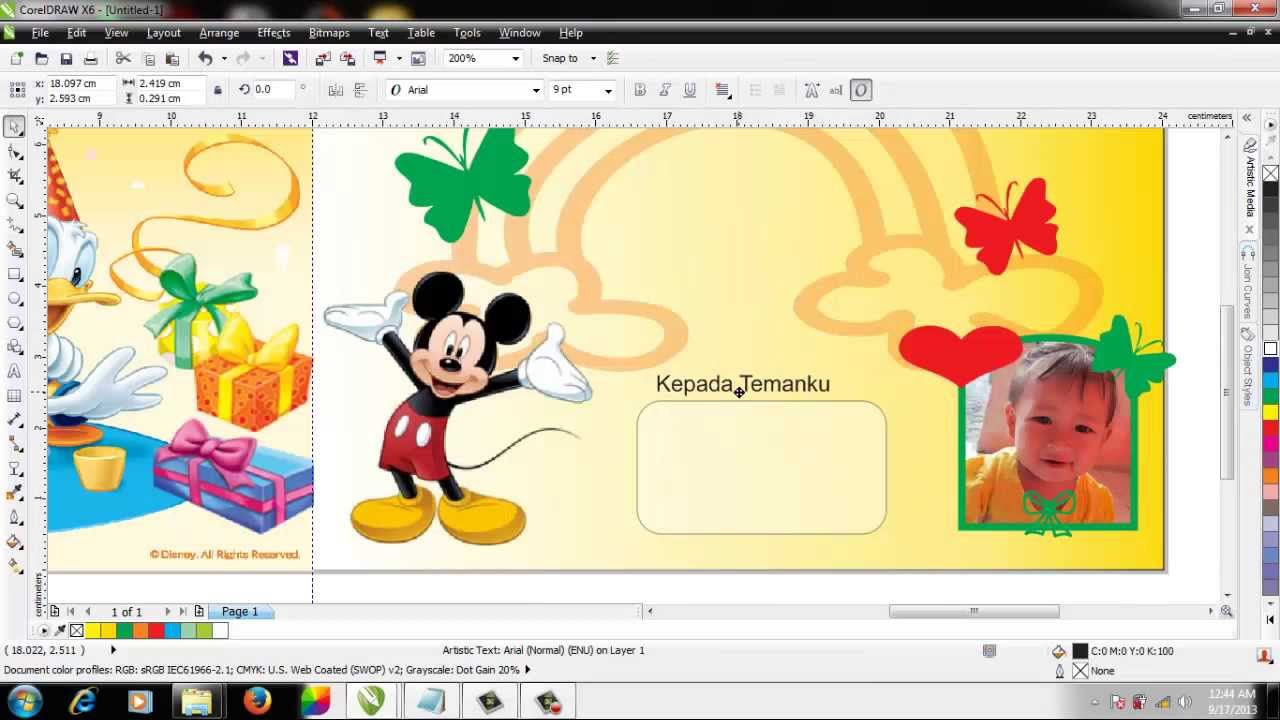Pick the red swatch in the right palette

pos(1270,428)
